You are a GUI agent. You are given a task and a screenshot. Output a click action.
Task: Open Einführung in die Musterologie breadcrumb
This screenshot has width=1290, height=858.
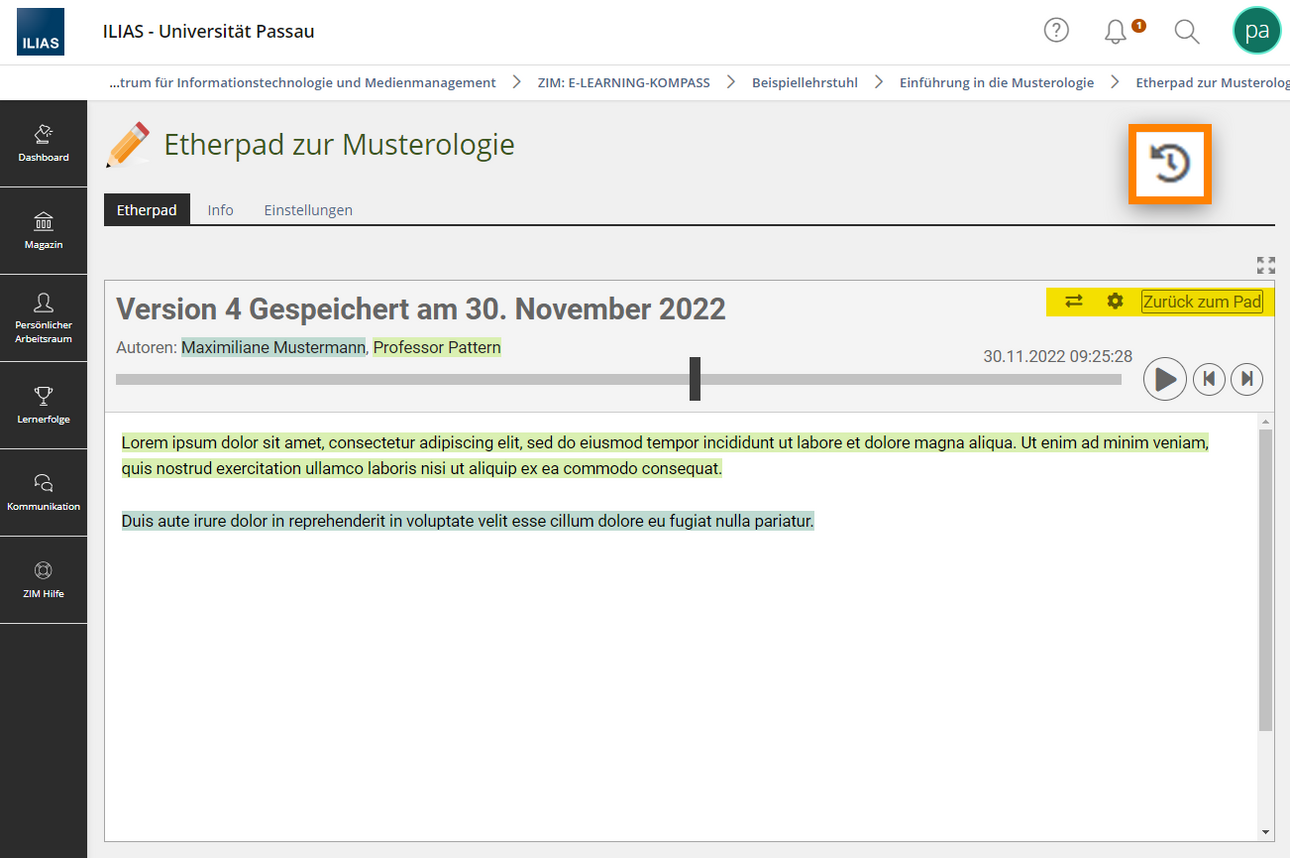[x=997, y=82]
